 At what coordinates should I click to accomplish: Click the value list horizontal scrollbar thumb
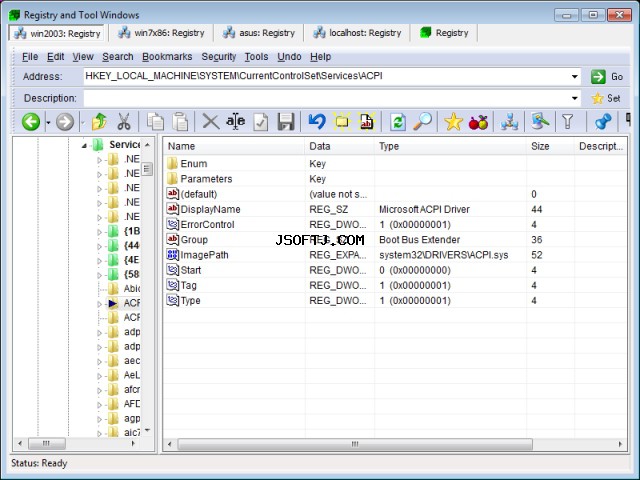355,444
